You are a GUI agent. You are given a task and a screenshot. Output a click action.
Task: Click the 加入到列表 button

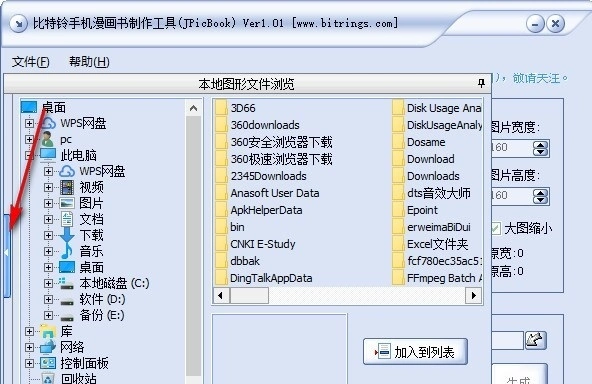pos(415,352)
